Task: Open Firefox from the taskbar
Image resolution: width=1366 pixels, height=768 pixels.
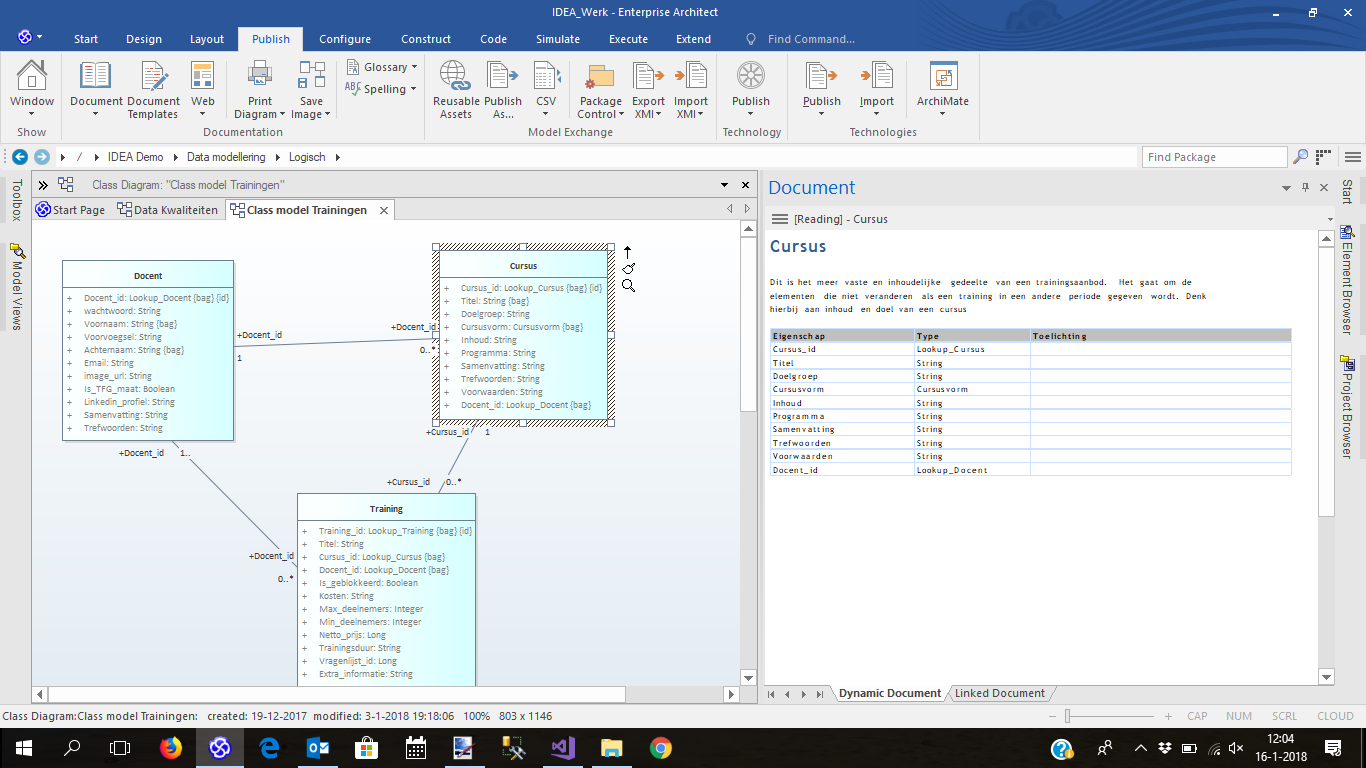Action: [171, 748]
